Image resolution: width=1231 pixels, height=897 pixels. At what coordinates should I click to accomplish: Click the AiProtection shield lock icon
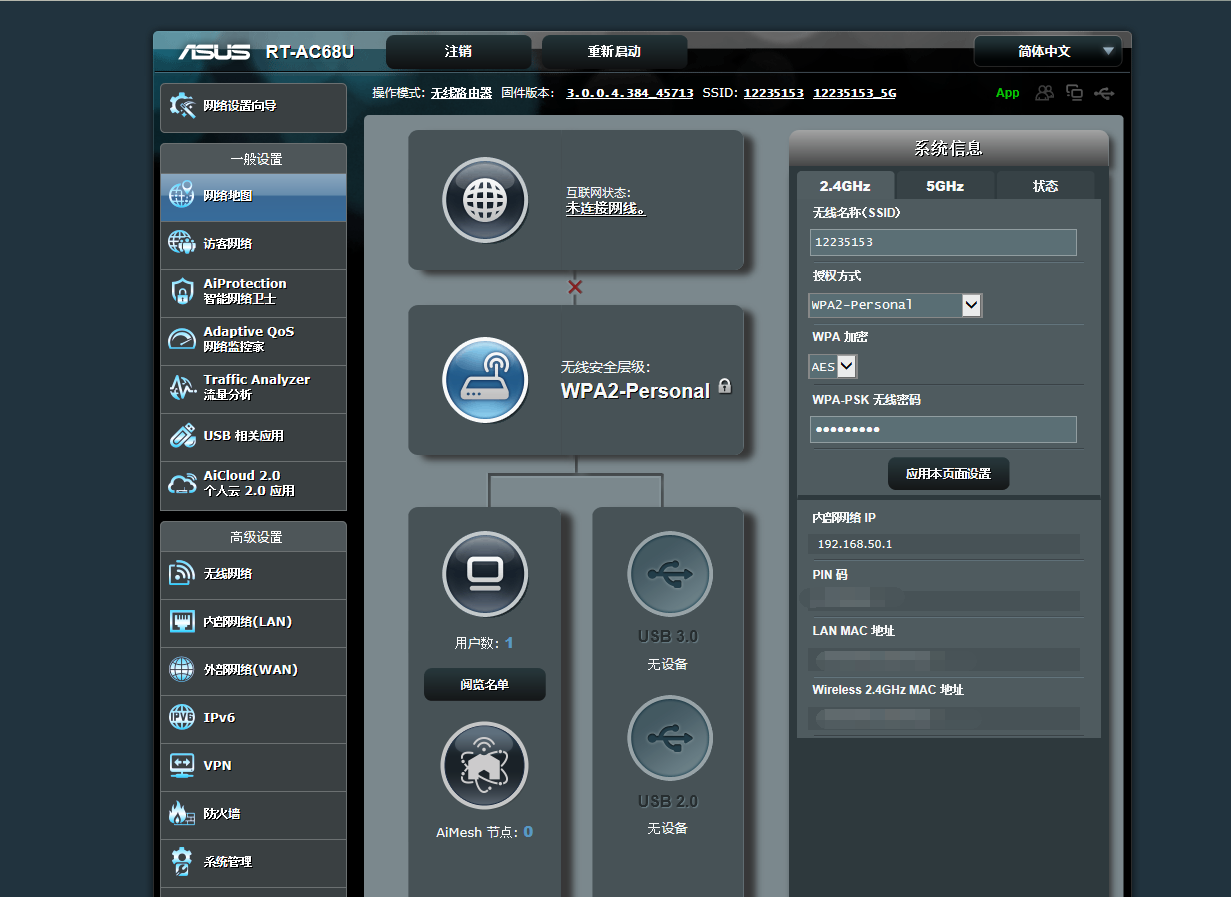[181, 291]
